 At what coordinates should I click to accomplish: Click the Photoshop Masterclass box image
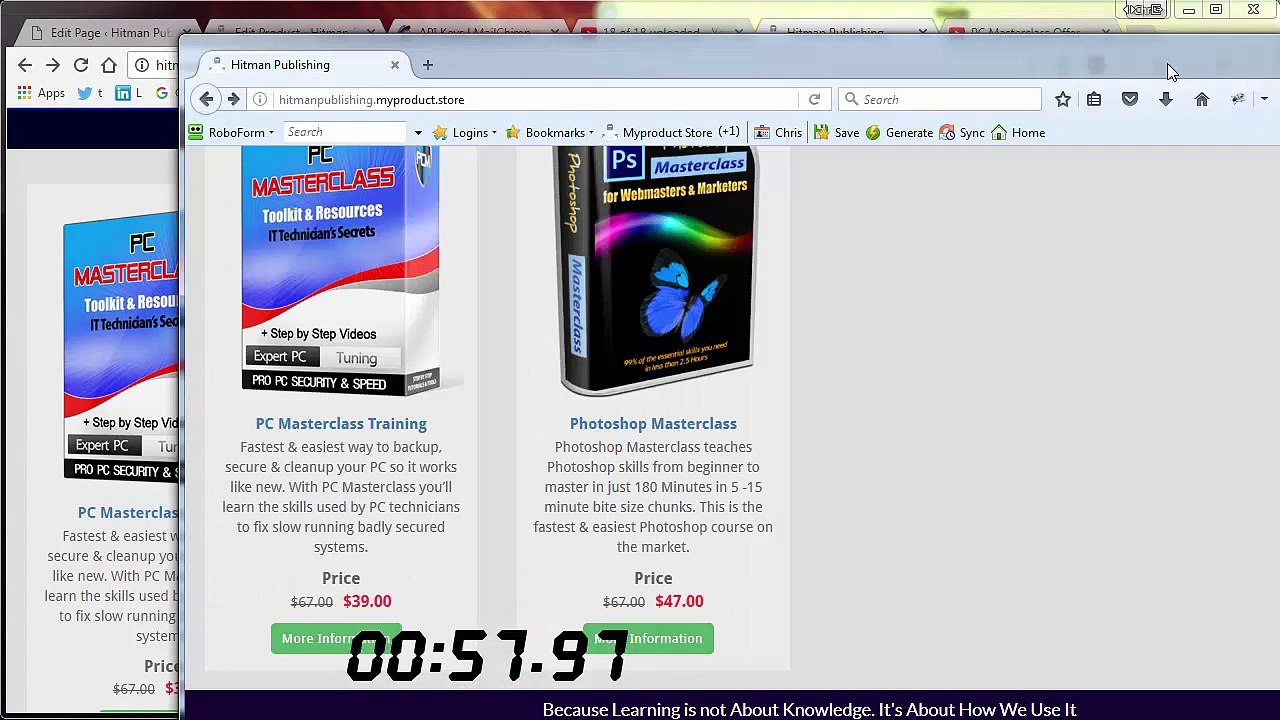tap(654, 271)
